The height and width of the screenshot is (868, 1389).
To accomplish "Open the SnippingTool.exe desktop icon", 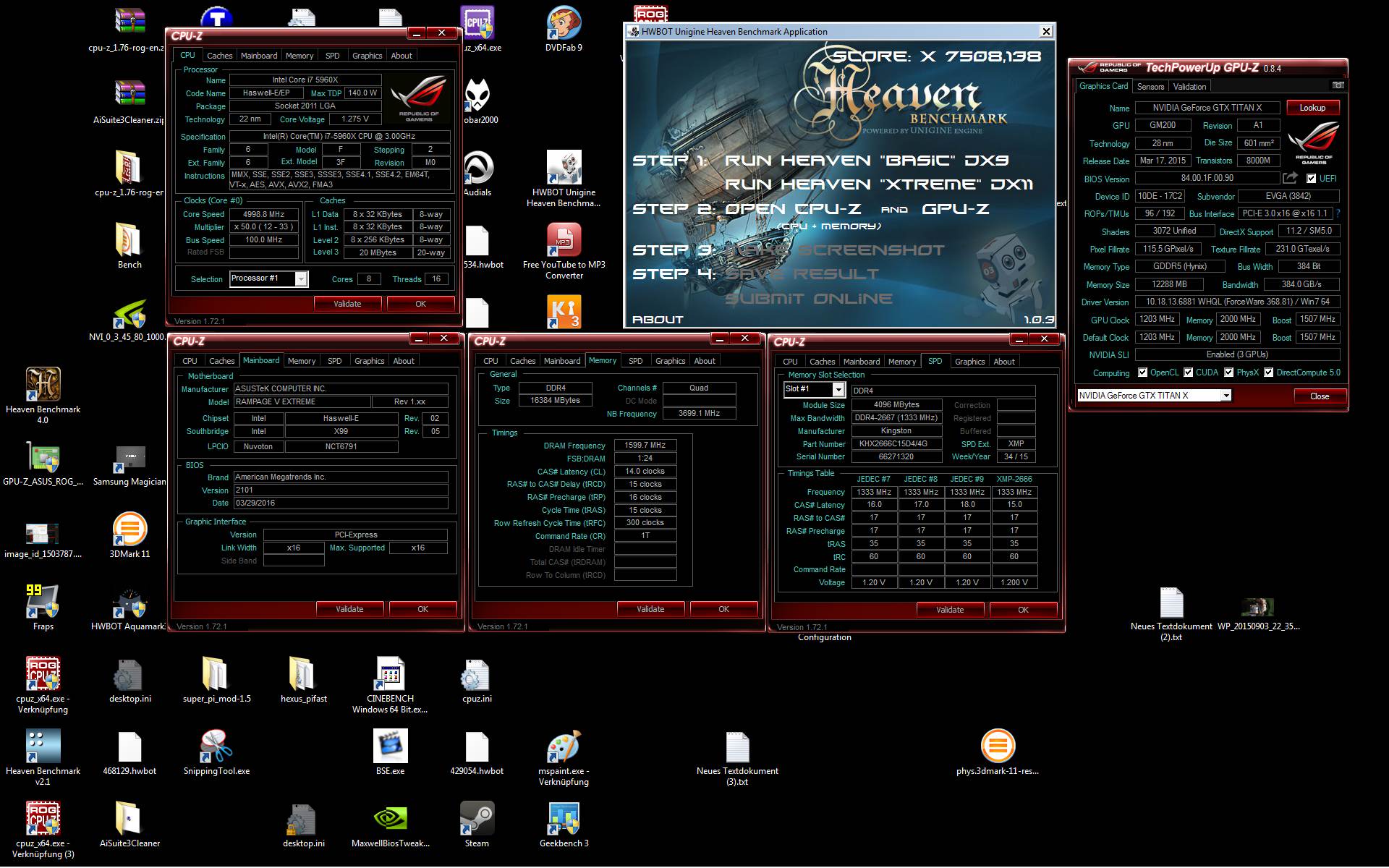I will tap(216, 746).
